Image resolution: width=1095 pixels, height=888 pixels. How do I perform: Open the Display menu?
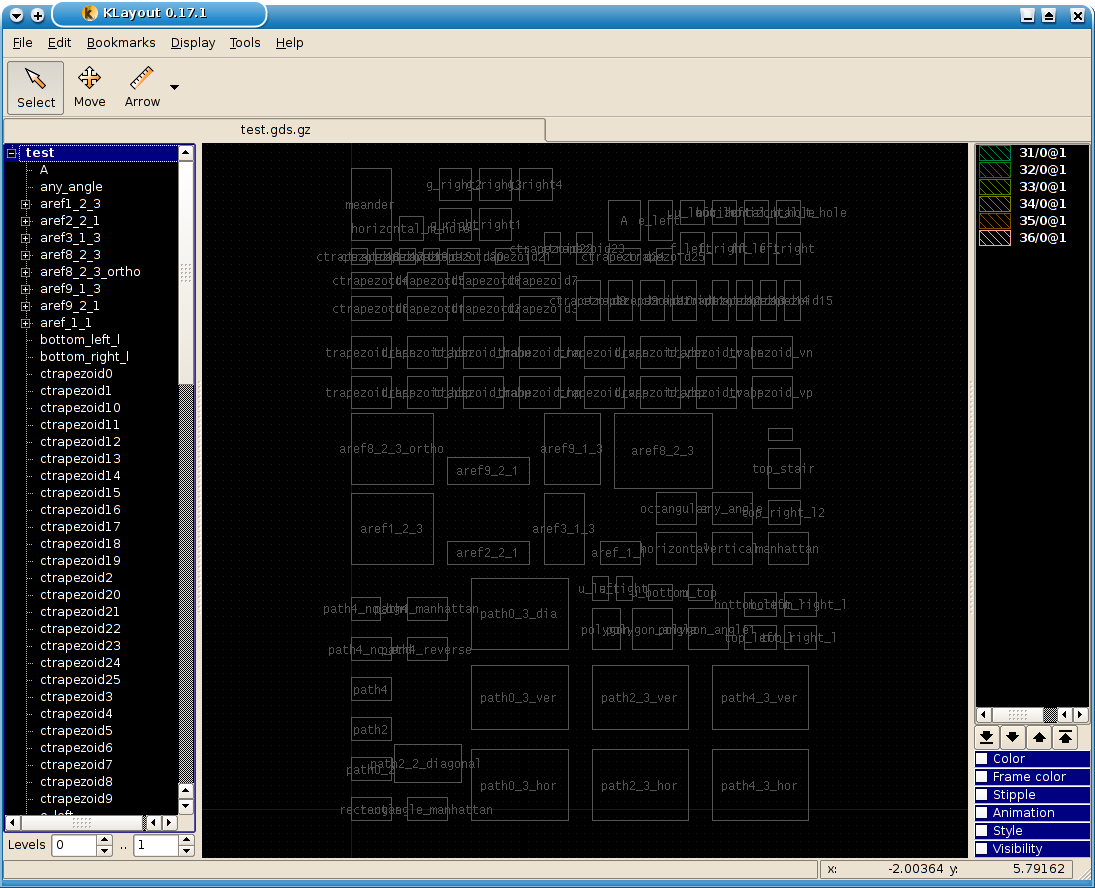click(193, 43)
